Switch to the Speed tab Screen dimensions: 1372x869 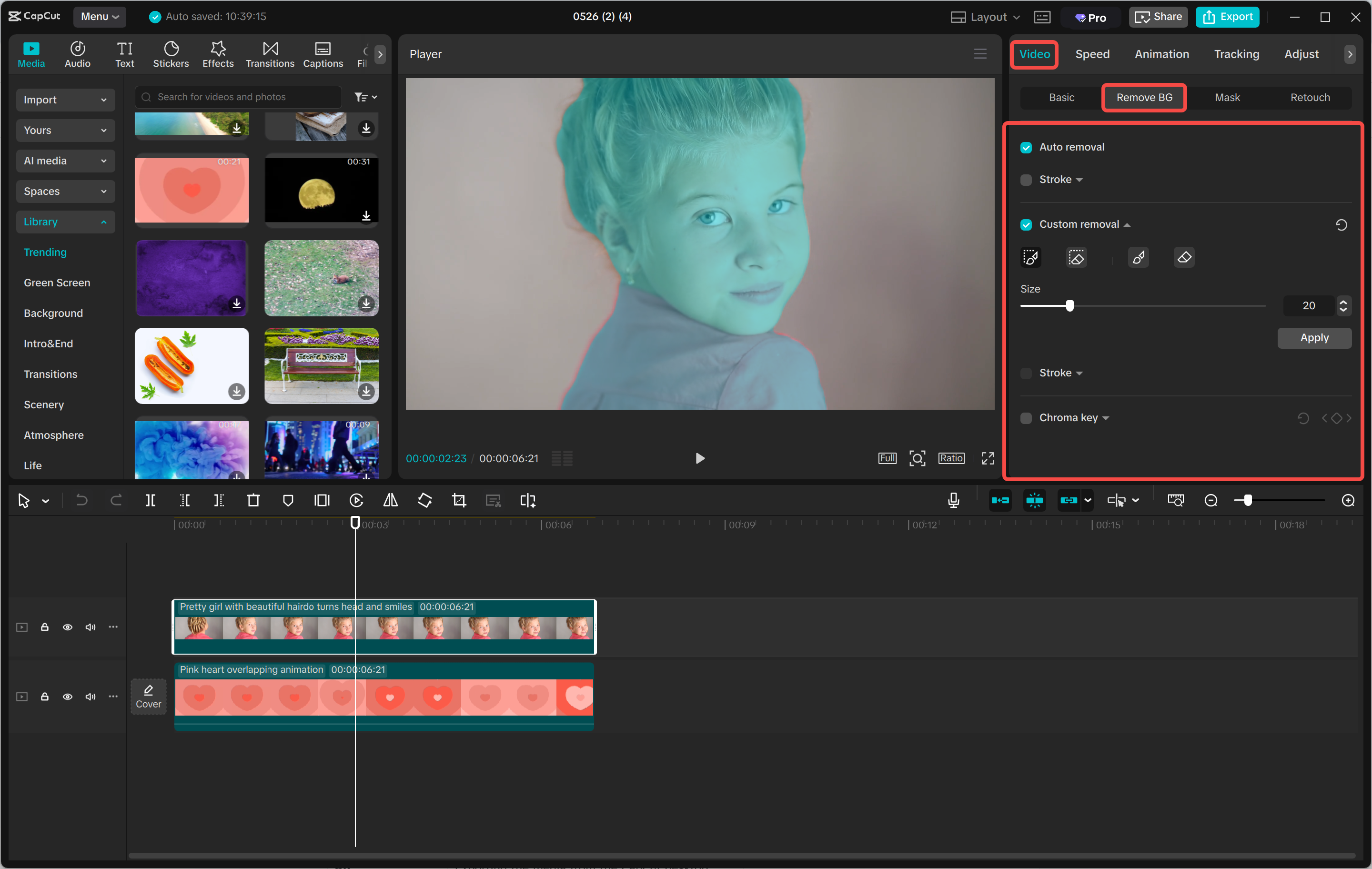click(1092, 53)
